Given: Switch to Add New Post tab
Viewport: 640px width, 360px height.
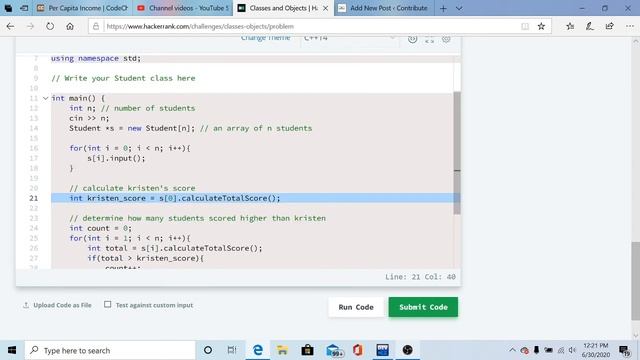Looking at the screenshot, I should (384, 8).
